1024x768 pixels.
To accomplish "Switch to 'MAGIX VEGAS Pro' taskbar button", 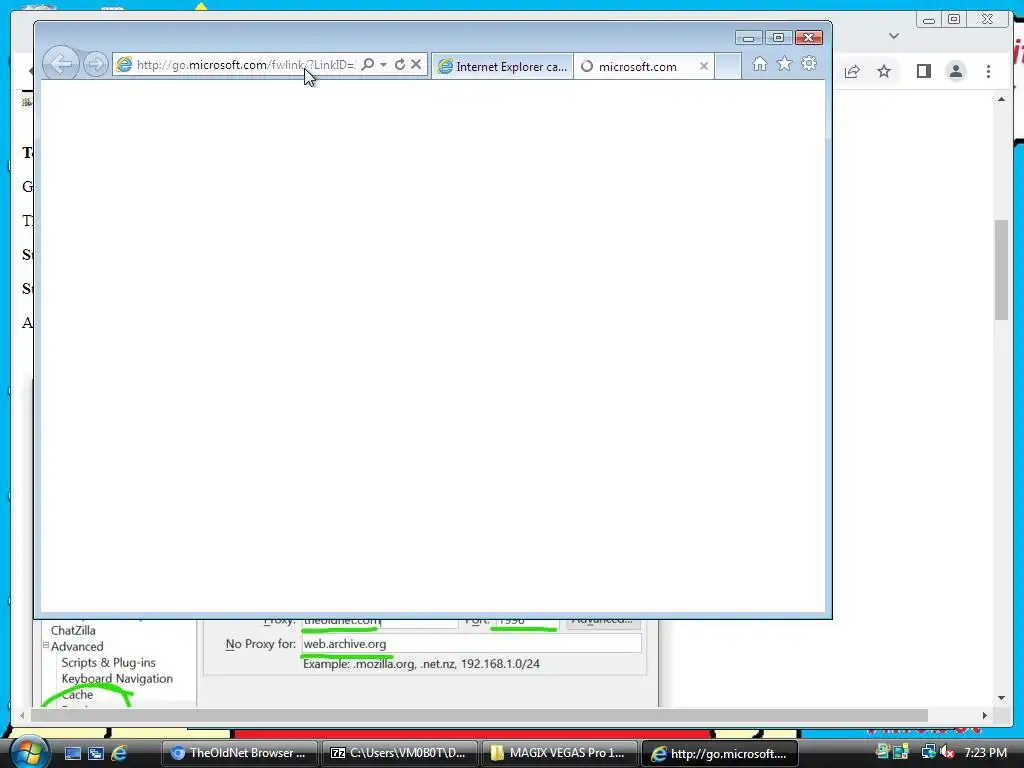I will pos(559,753).
